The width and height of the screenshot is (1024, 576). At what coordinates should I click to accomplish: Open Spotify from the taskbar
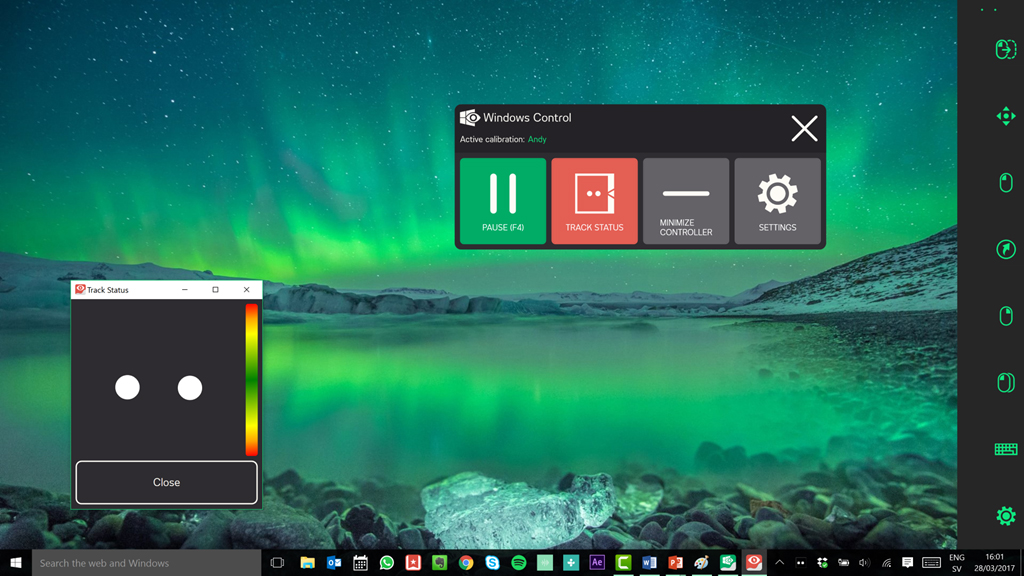[519, 562]
